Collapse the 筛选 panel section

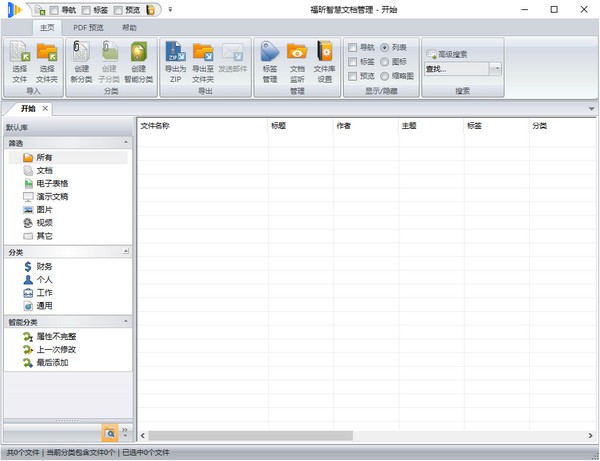128,143
